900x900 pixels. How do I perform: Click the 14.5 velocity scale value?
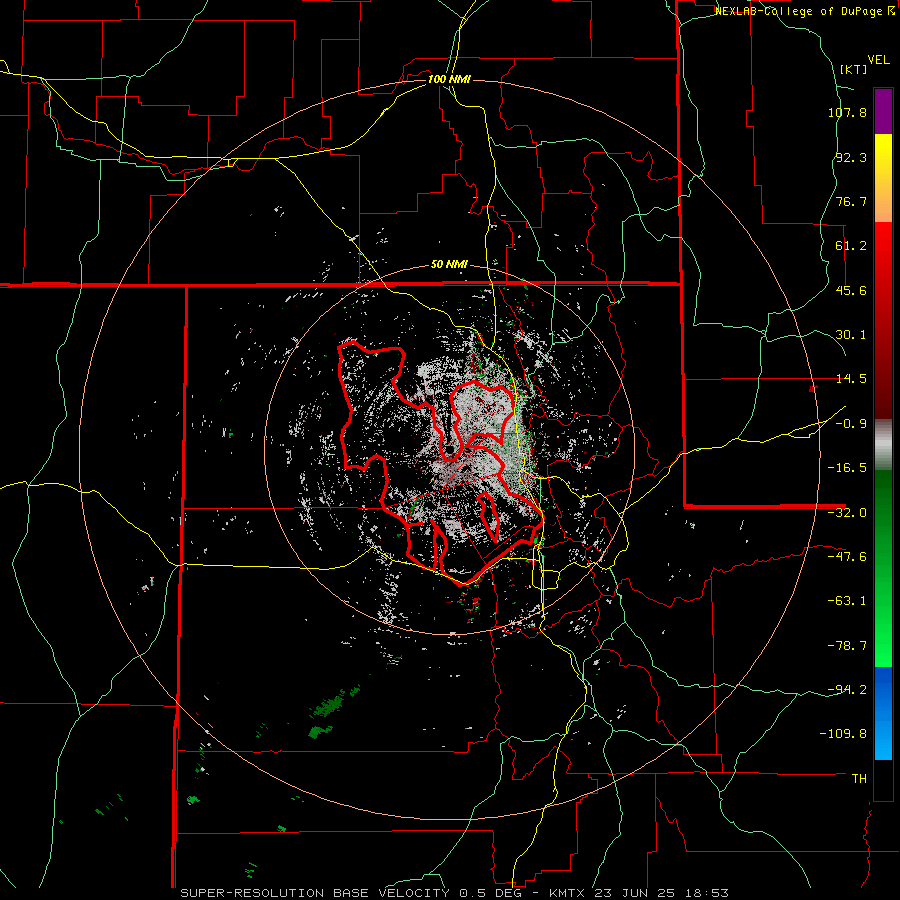(x=851, y=379)
